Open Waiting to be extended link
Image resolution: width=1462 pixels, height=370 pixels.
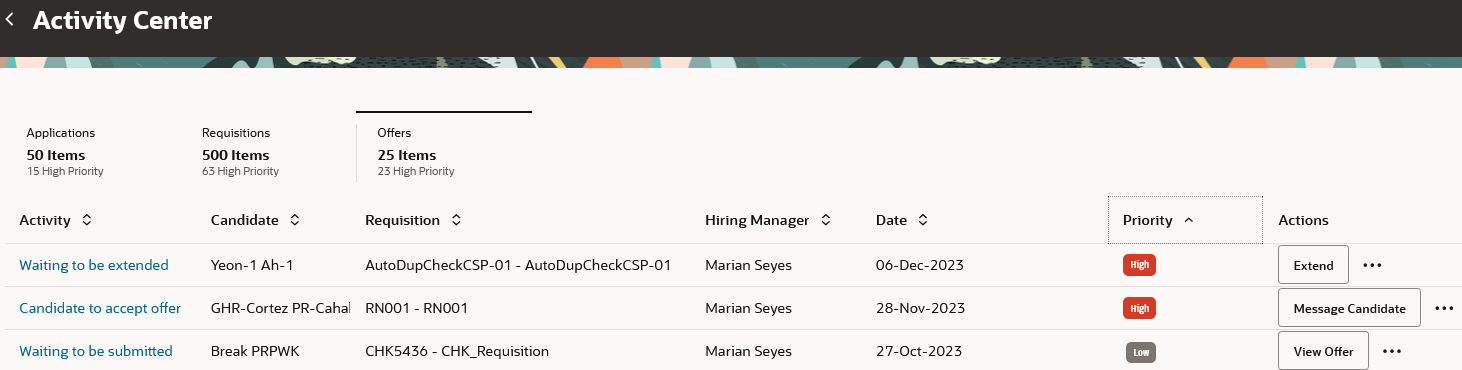[94, 265]
